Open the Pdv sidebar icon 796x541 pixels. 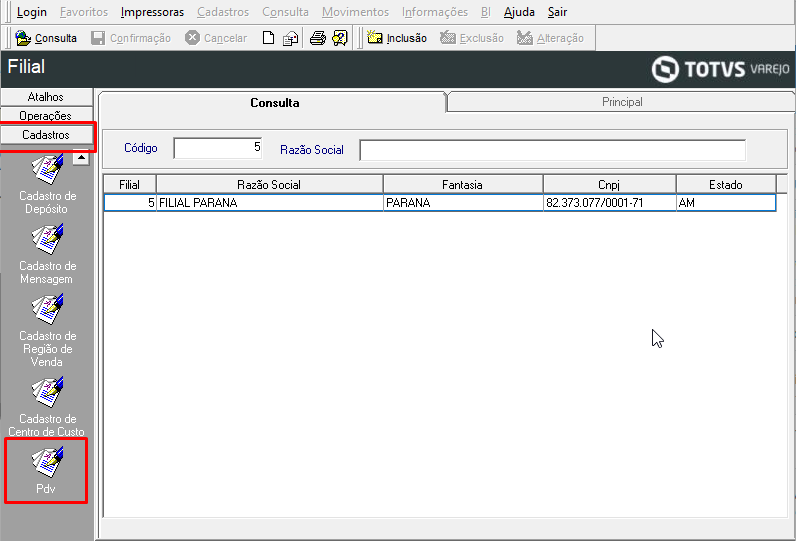pos(47,462)
